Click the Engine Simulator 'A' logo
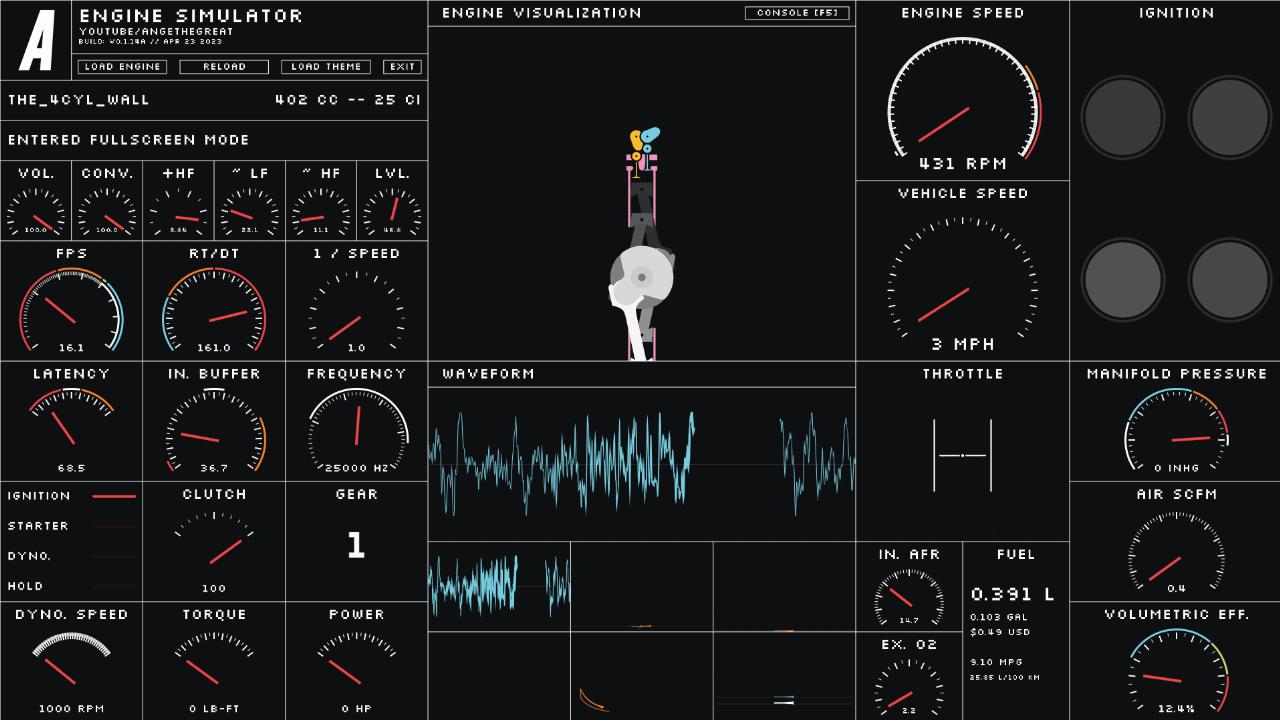 [x=36, y=40]
